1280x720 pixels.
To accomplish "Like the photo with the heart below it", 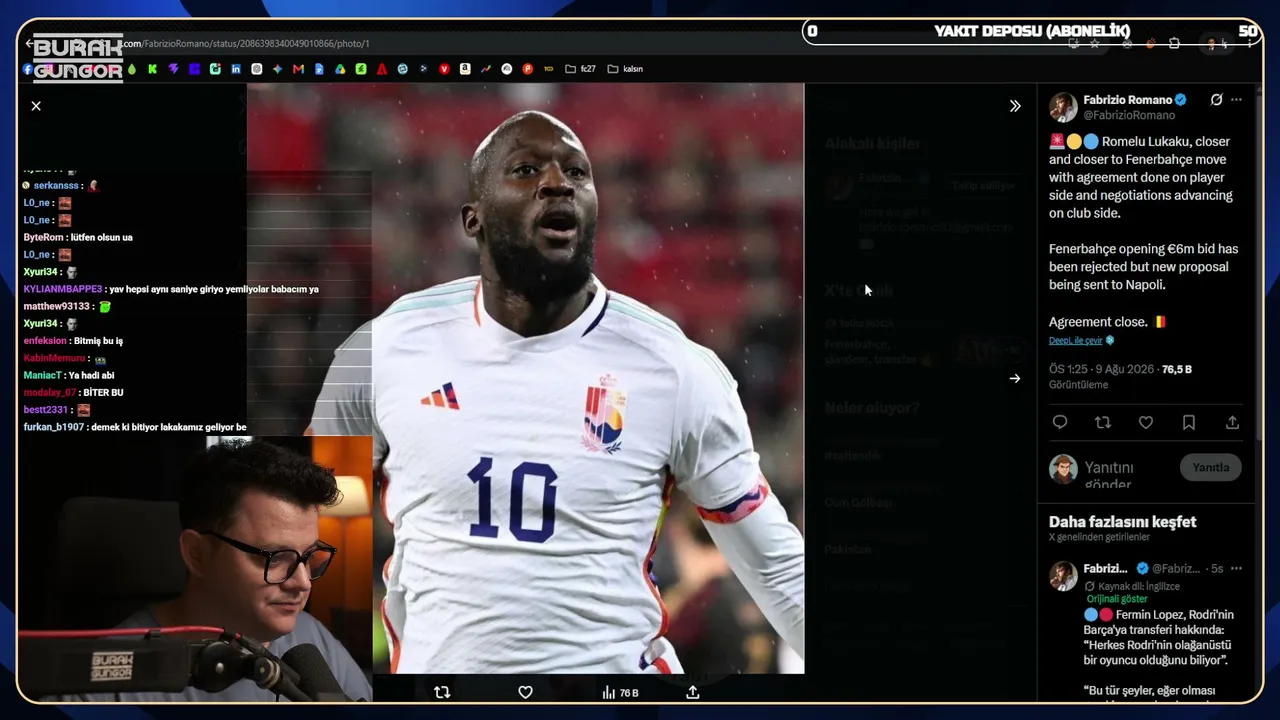I will coord(525,692).
